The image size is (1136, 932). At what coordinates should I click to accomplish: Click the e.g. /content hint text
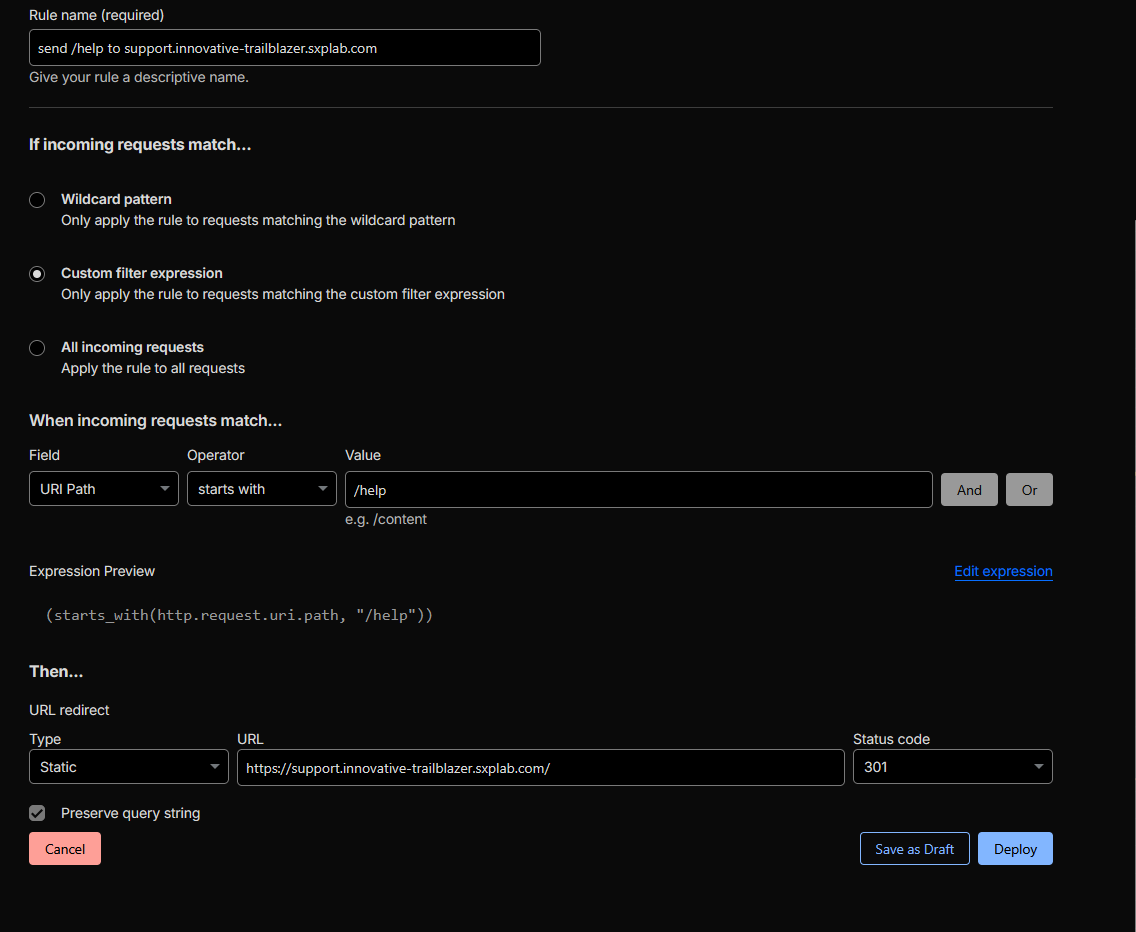[386, 519]
